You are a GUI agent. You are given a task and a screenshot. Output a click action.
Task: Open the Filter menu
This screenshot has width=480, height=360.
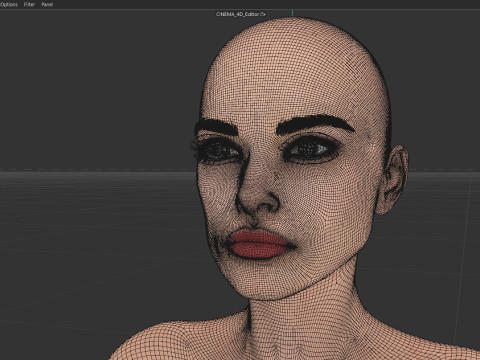[29, 4]
